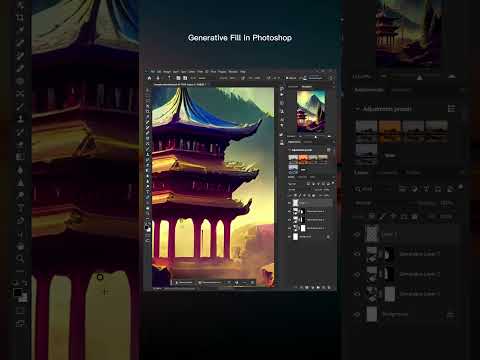The height and width of the screenshot is (360, 480).
Task: Collapse Adjustments presets chevron in enlarged panel
Action: click(x=357, y=109)
